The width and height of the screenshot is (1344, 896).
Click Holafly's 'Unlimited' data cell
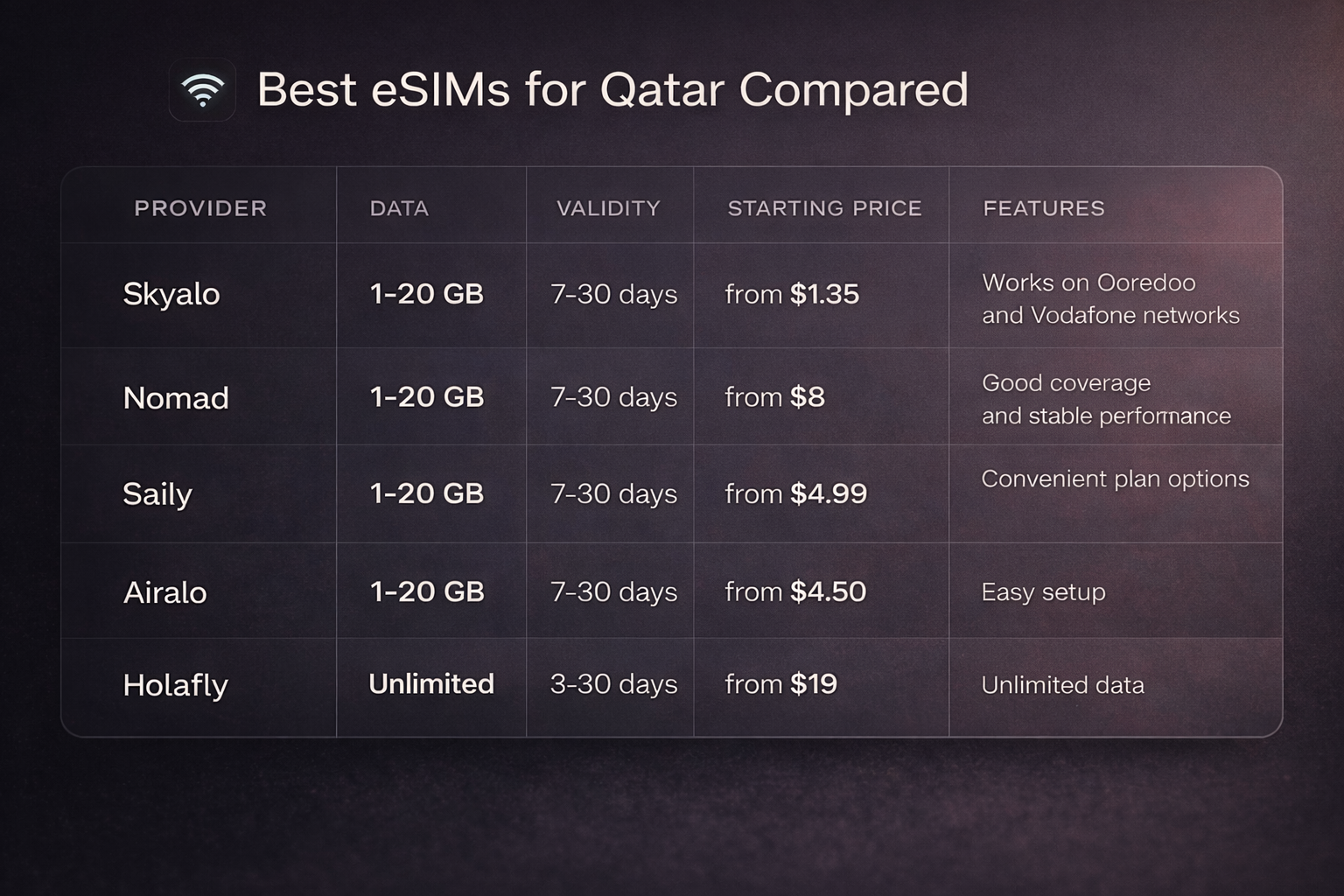431,684
